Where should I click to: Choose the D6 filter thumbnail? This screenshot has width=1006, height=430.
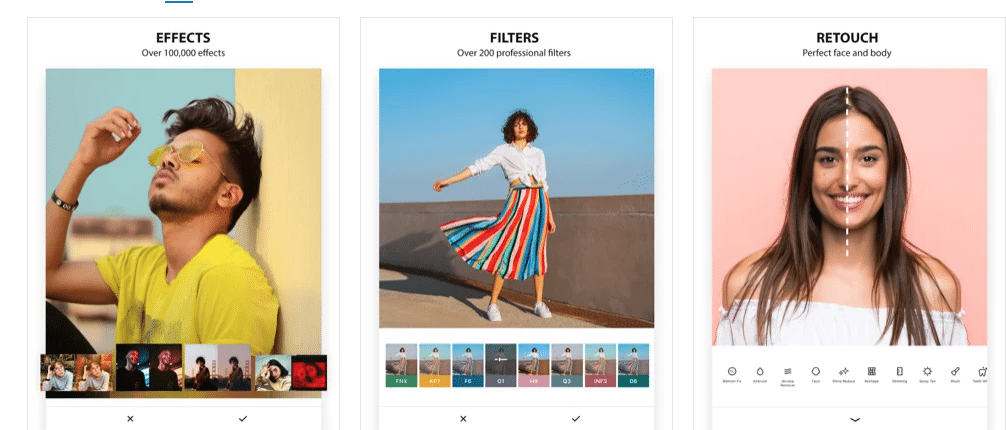click(x=633, y=365)
